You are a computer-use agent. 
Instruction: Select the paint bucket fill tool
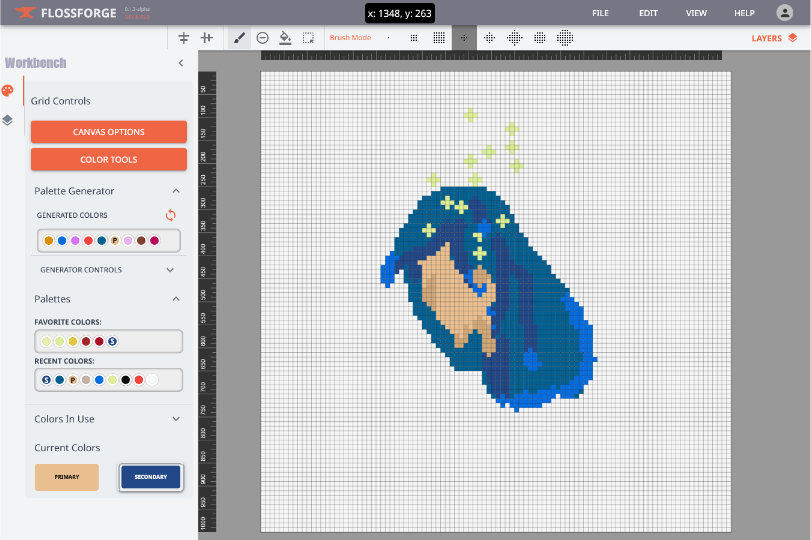285,38
